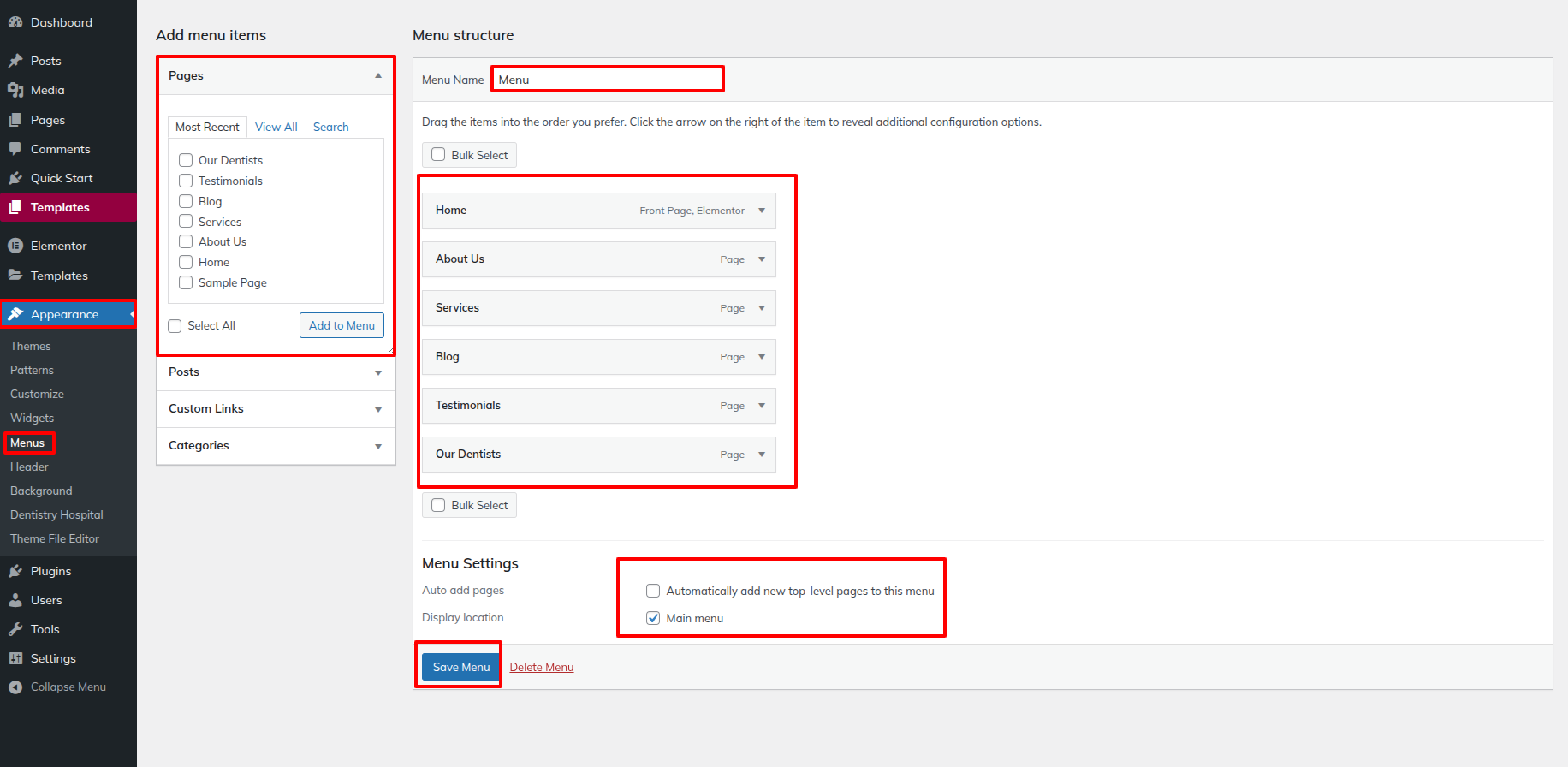Expand the Custom Links panel
The image size is (1568, 767).
(x=377, y=409)
